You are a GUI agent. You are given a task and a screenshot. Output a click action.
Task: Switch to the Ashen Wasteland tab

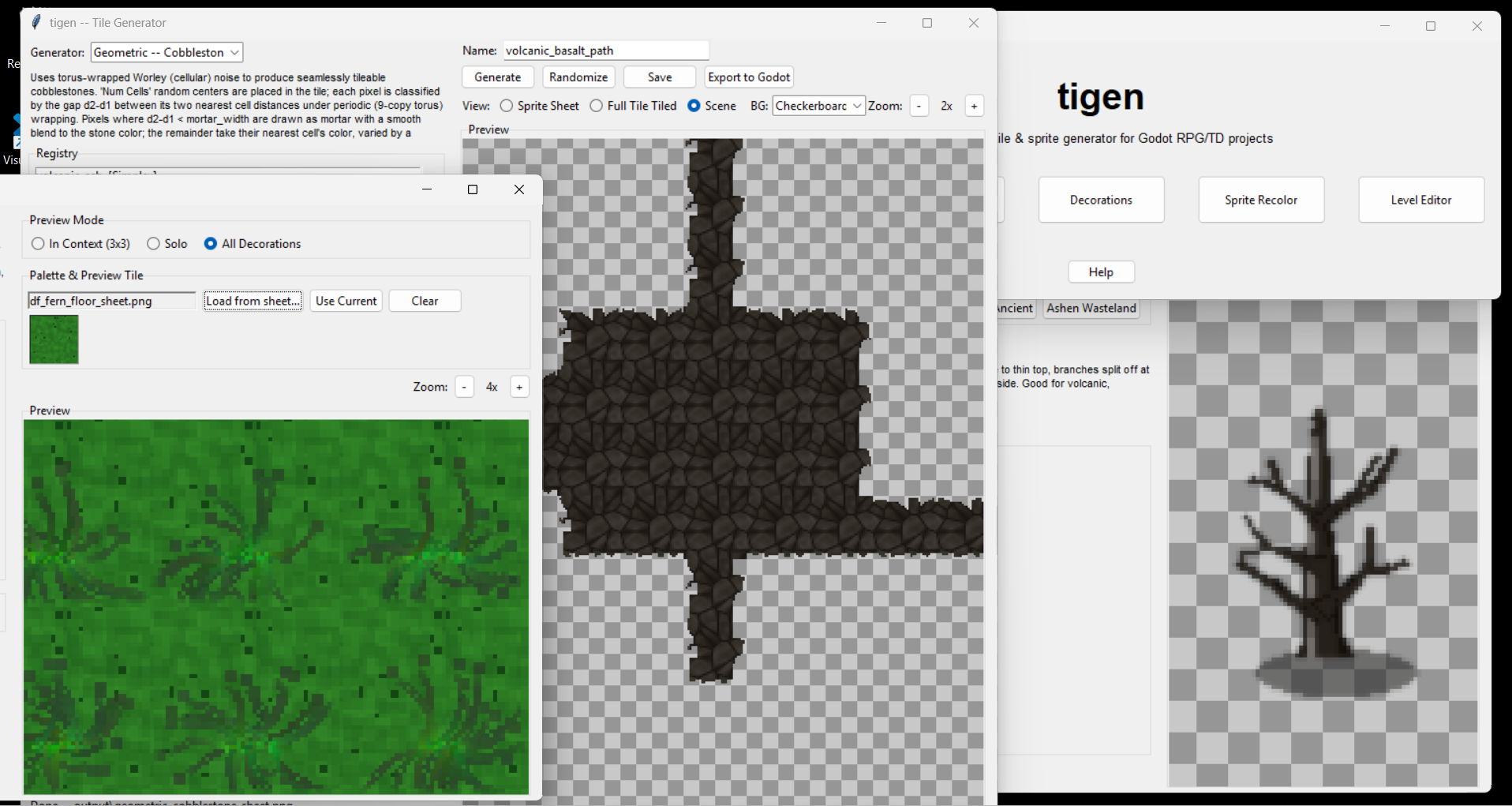1091,308
